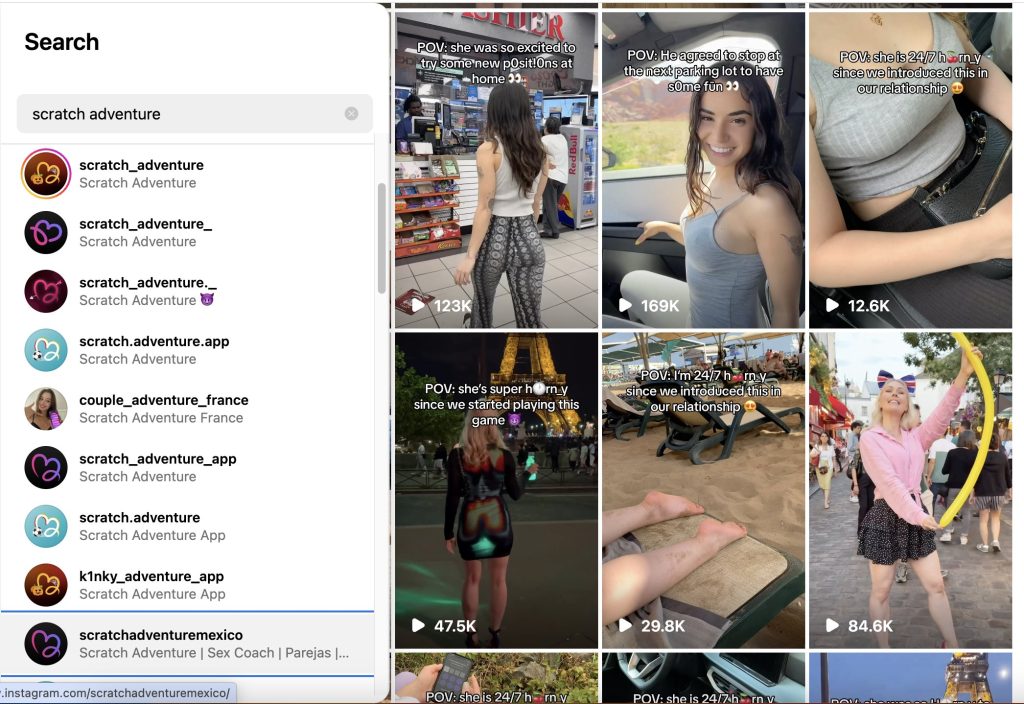1024x704 pixels.
Task: Play the beach reel with 29.8K views
Action: [x=703, y=490]
